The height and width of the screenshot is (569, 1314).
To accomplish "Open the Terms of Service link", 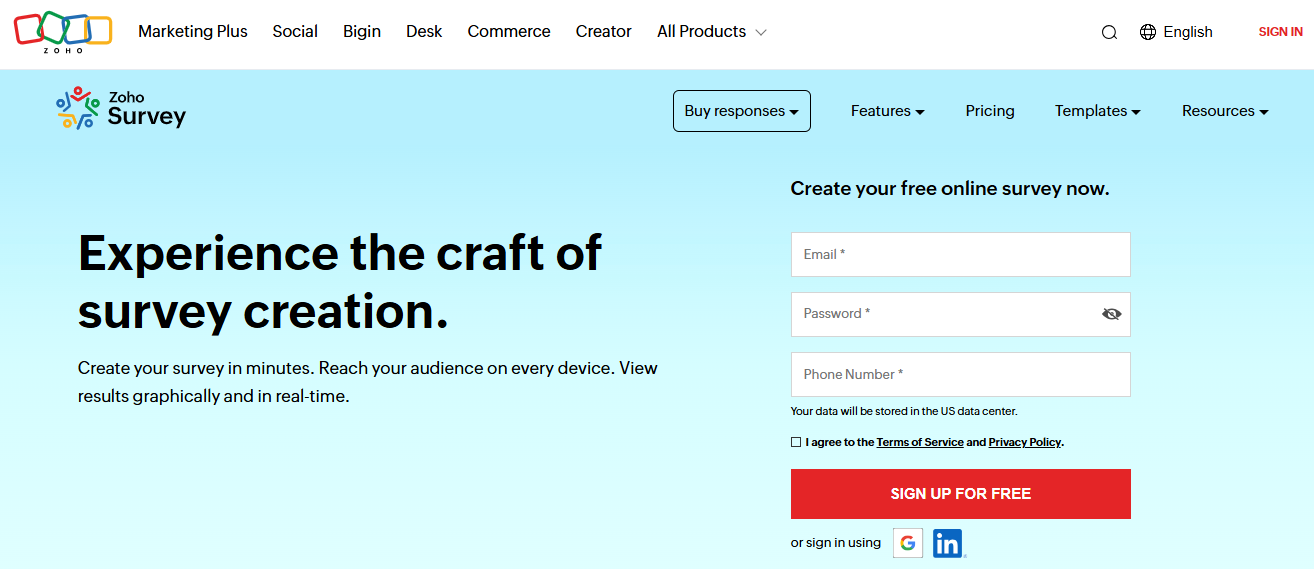I will 920,442.
